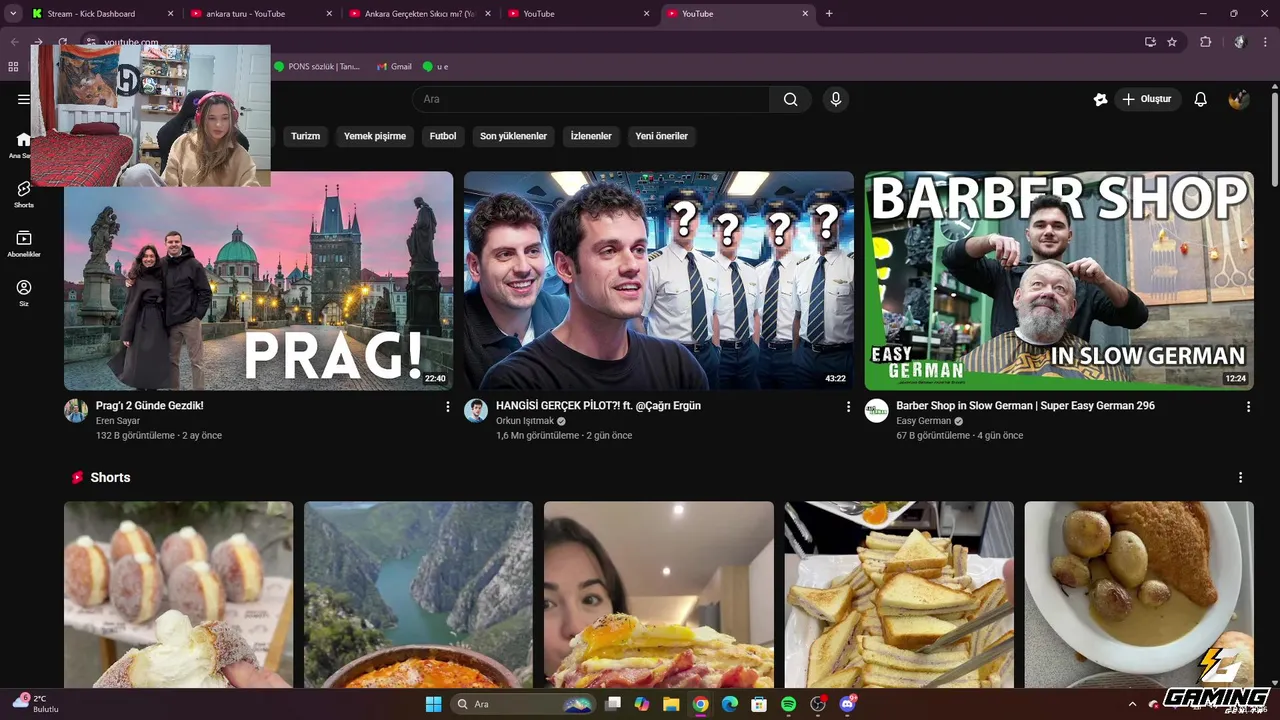Open the Orkun Işıtmak channel name
The width and height of the screenshot is (1280, 720).
pos(525,421)
